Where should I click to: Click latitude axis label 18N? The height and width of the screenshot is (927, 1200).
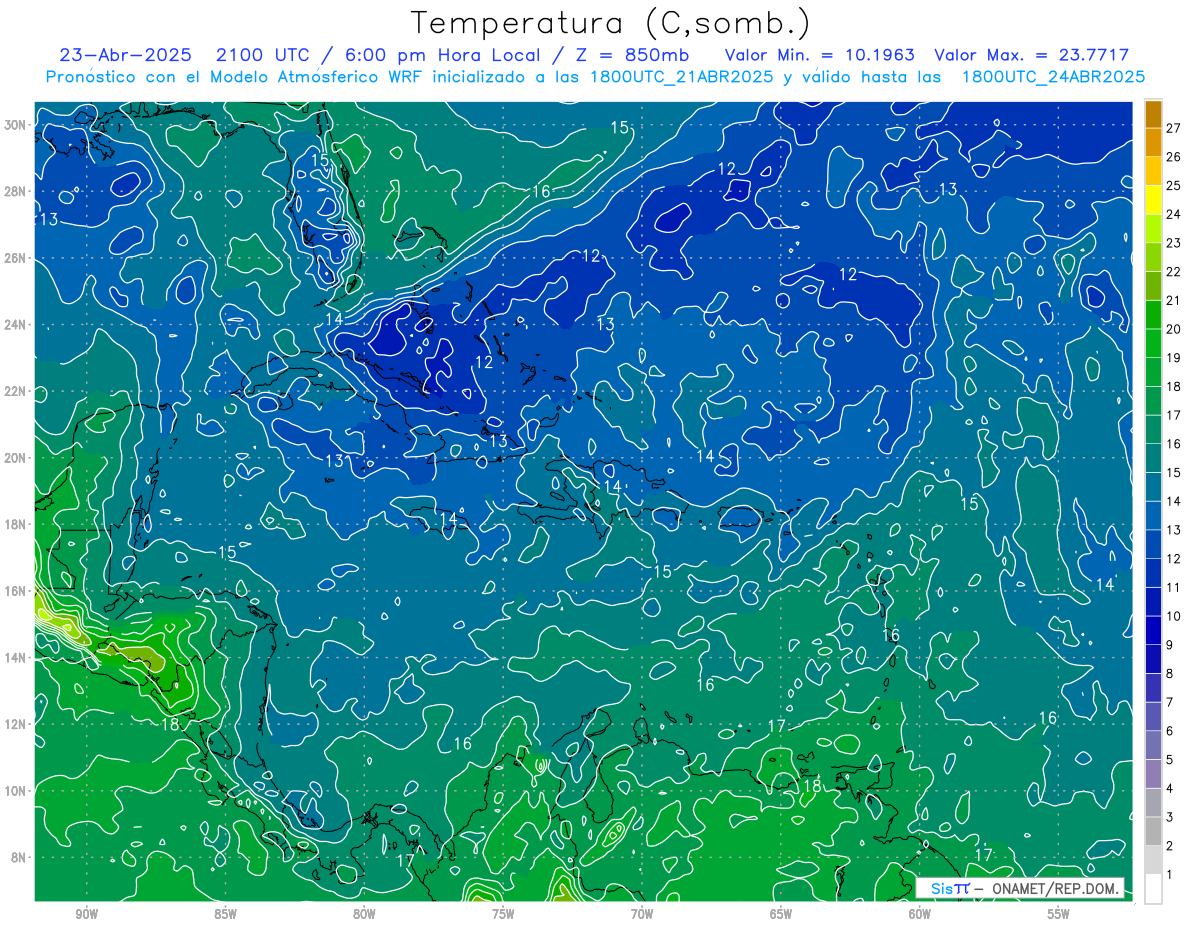point(17,524)
